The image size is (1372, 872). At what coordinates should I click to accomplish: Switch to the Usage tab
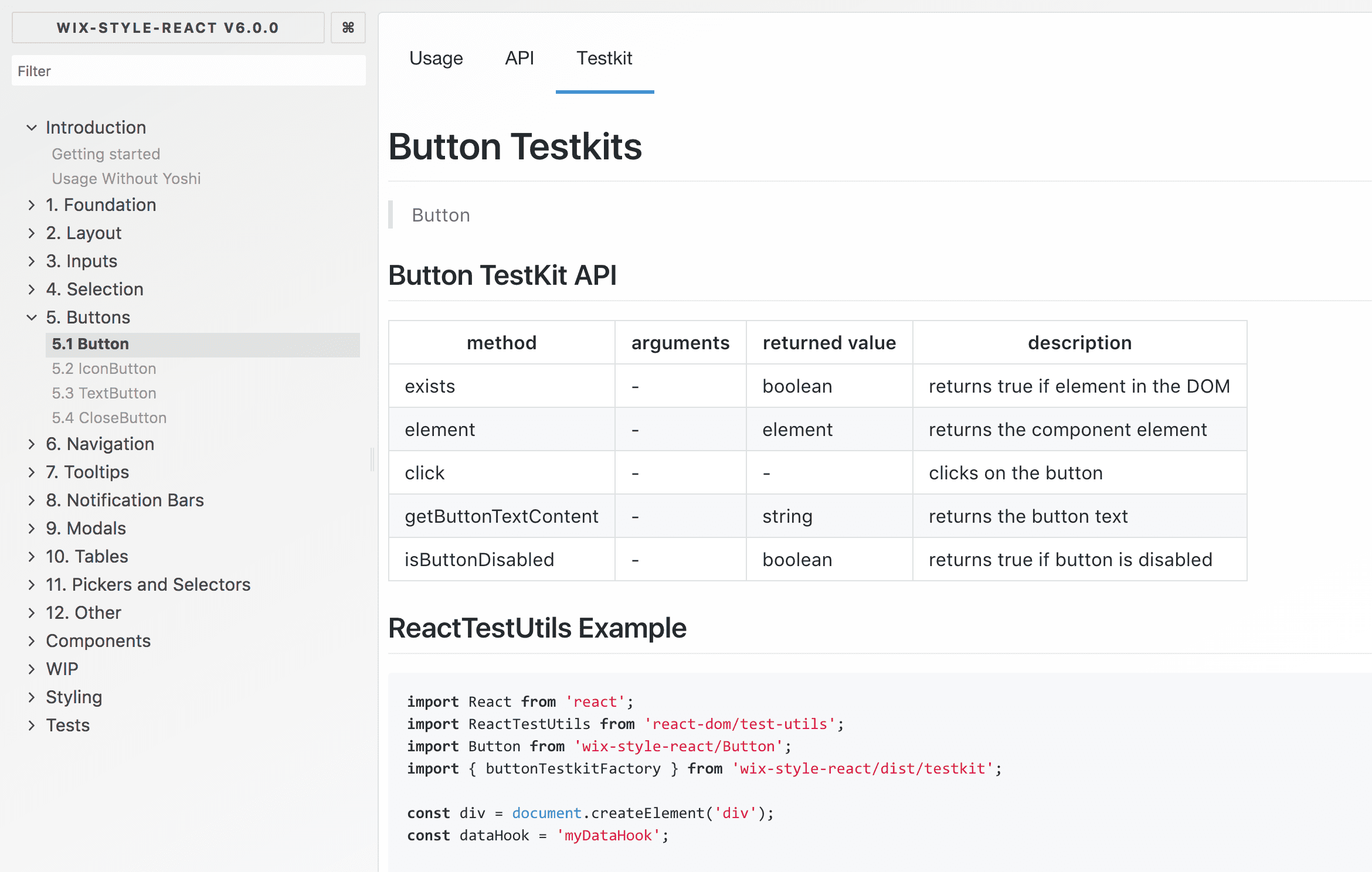[436, 58]
